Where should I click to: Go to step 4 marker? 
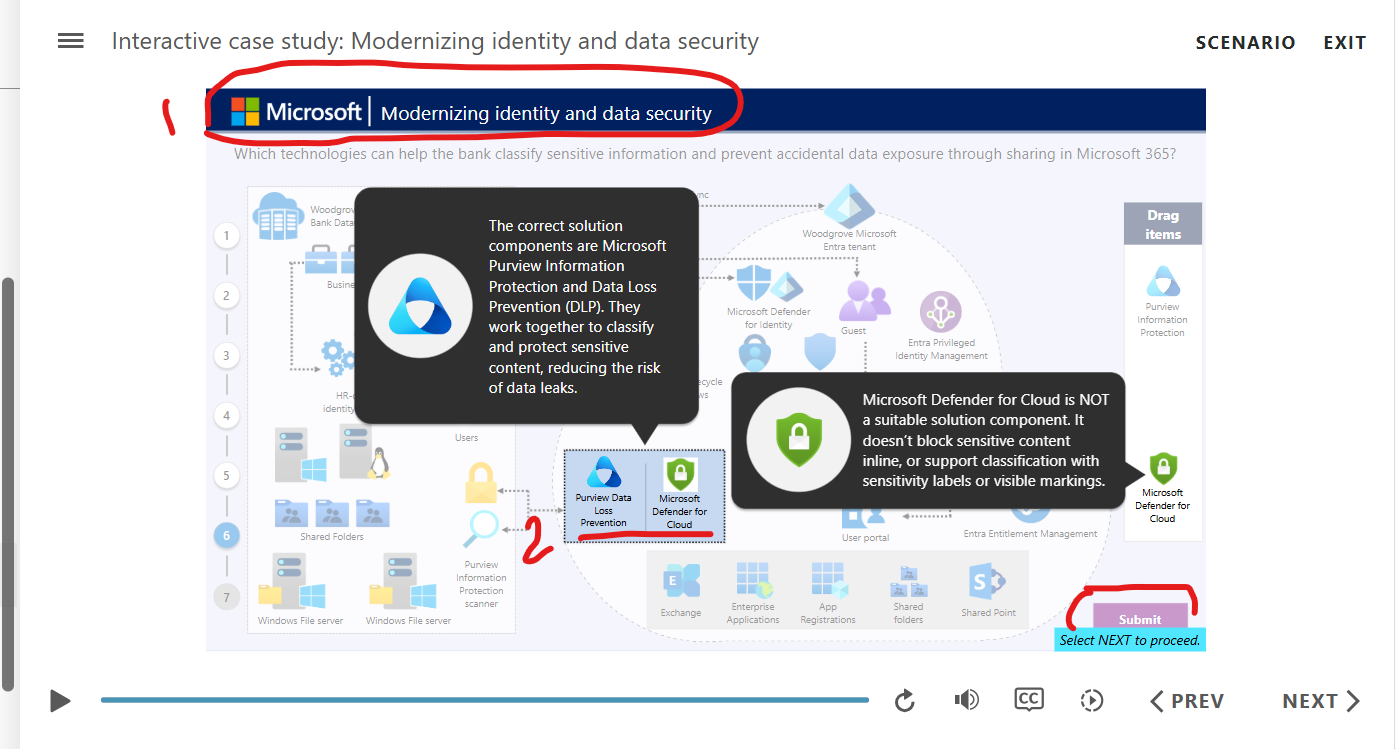(x=227, y=416)
